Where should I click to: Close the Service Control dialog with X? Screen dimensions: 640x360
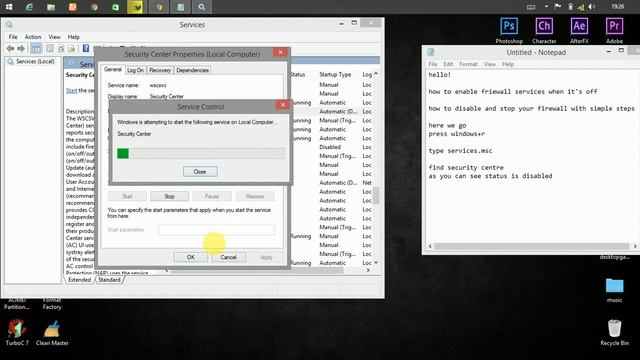(x=282, y=105)
